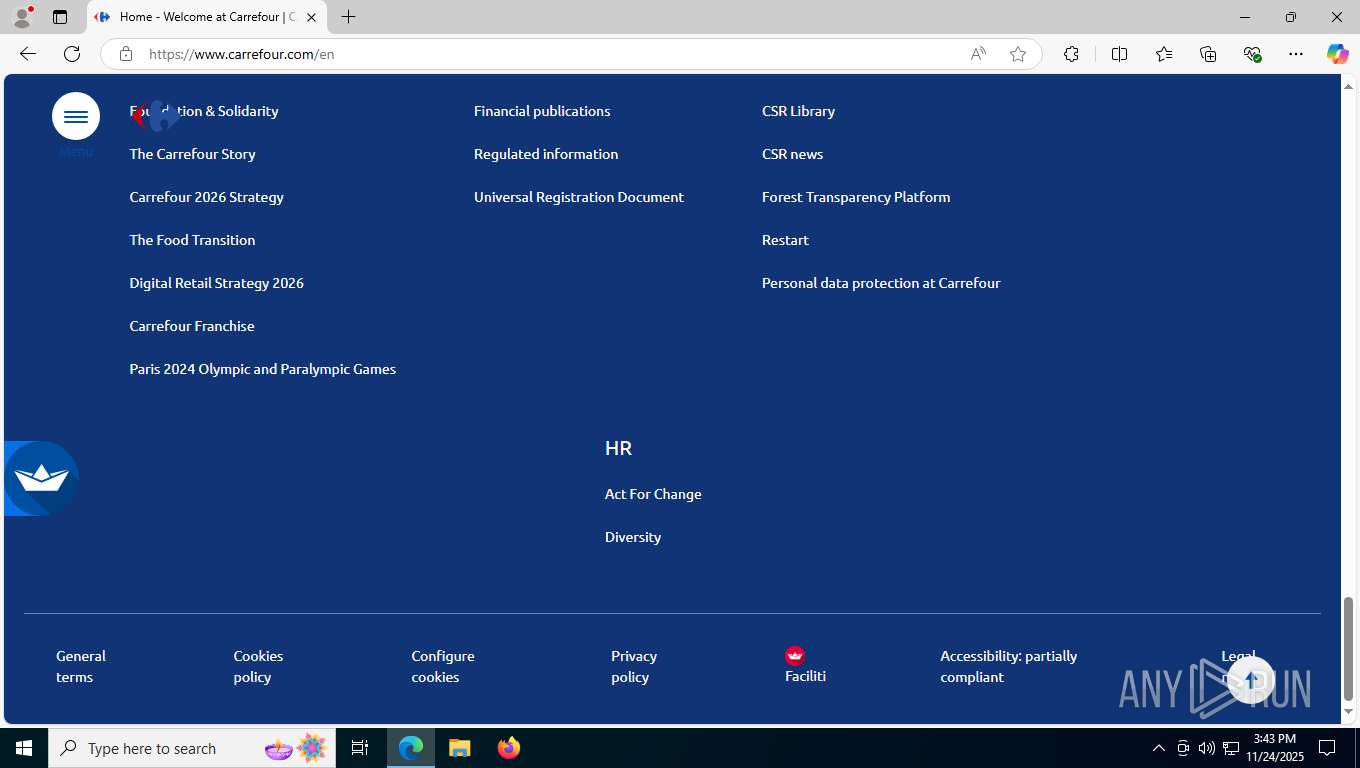Open Settings and more menu
1360x768 pixels.
(1296, 54)
